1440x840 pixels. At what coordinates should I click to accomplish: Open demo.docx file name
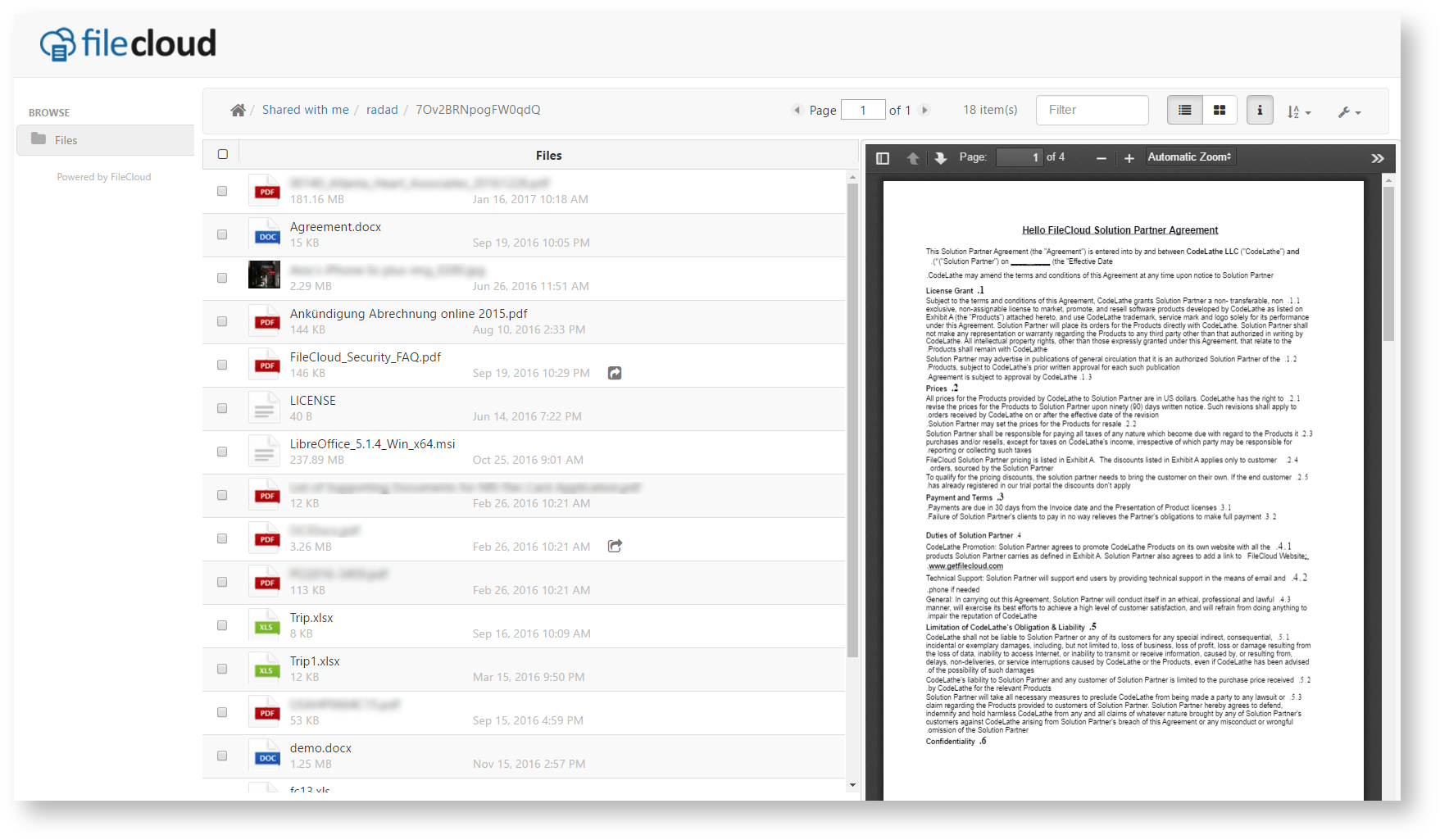(320, 748)
